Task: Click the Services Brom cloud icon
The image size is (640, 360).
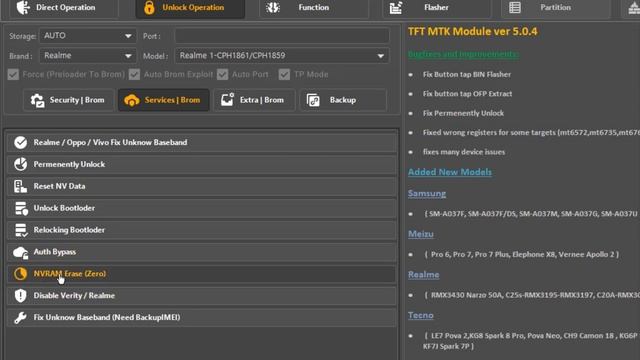Action: pyautogui.click(x=132, y=100)
